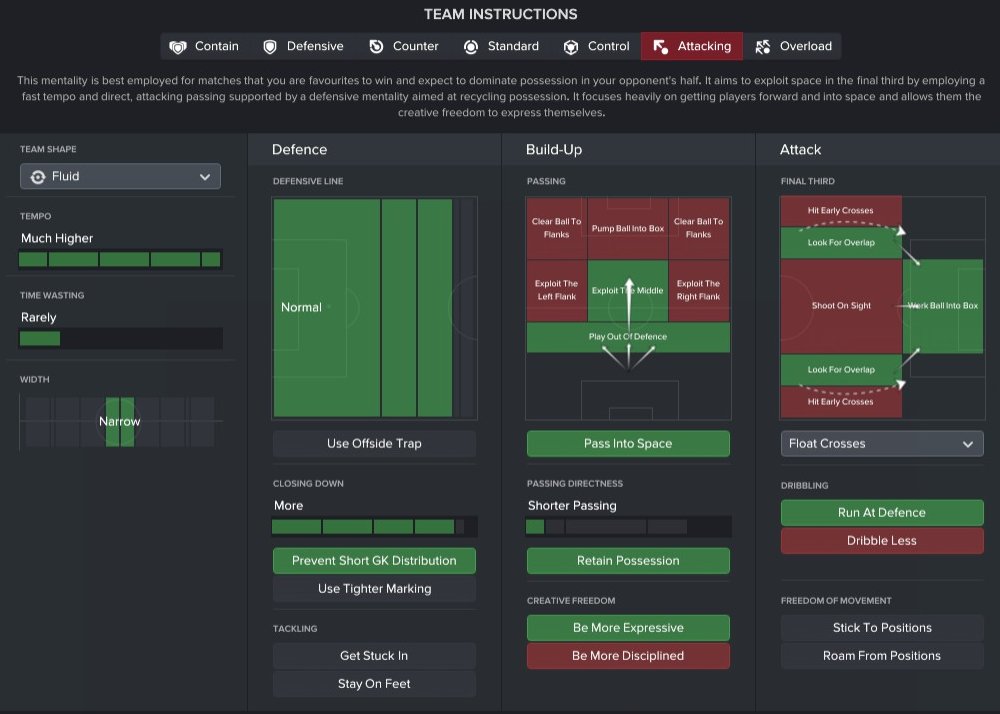Enable Get Stuck In tackling
Image resolution: width=1000 pixels, height=714 pixels.
coord(374,655)
